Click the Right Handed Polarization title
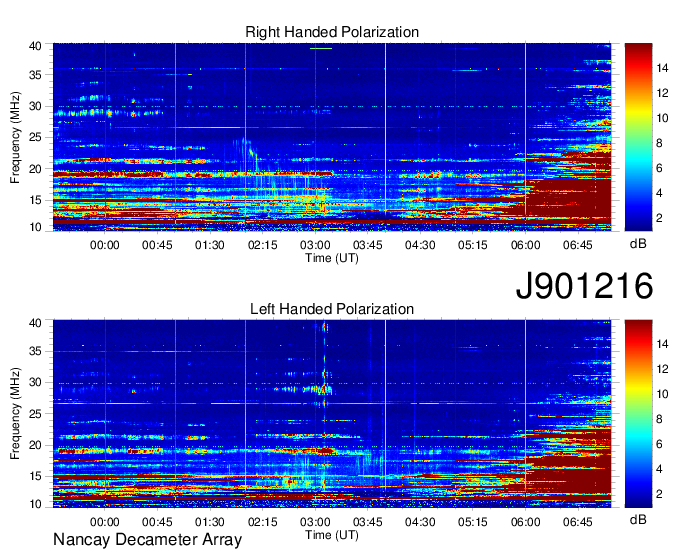This screenshot has height=552, width=680. point(332,32)
